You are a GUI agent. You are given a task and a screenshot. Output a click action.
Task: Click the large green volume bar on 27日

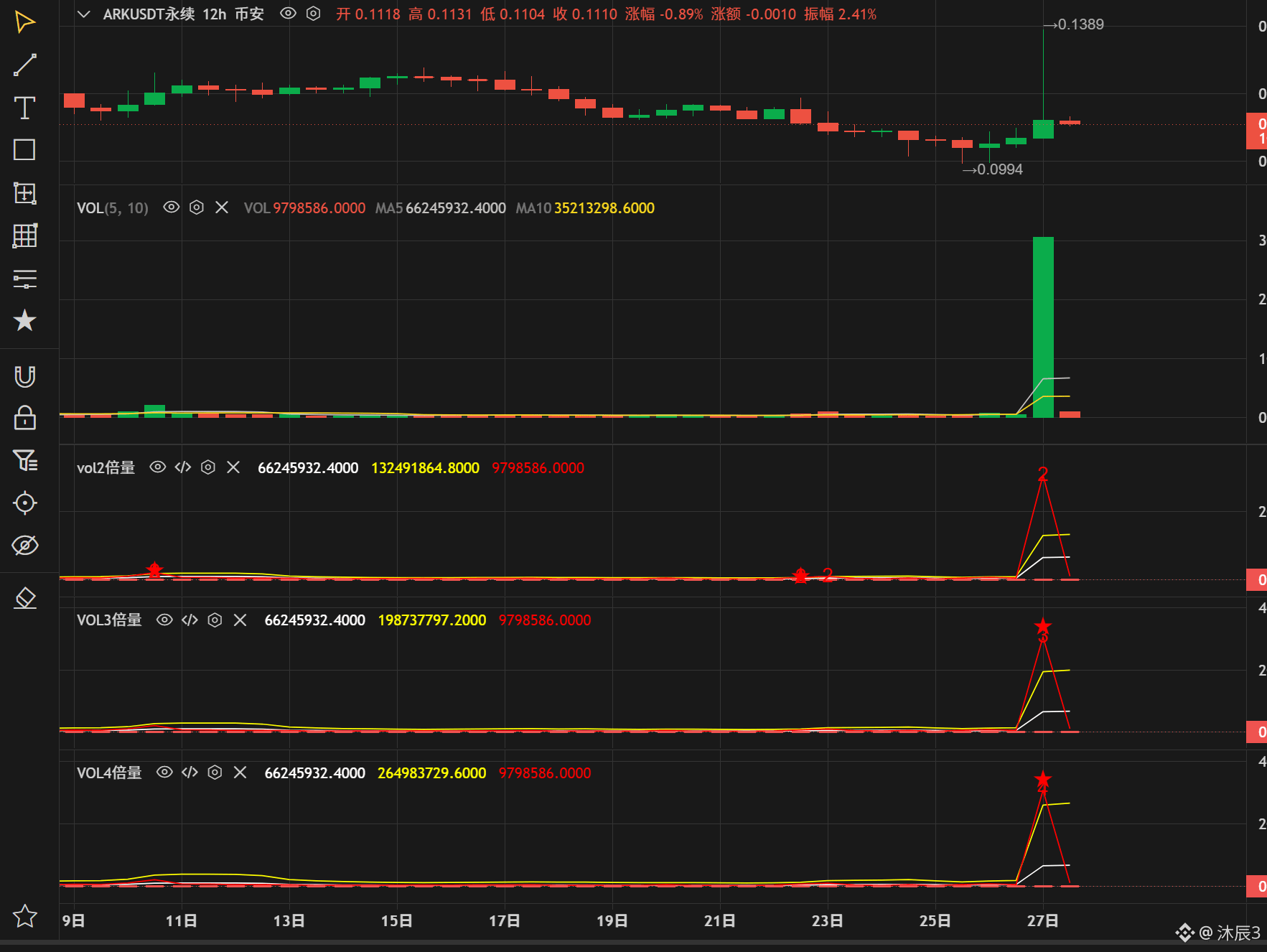click(x=1043, y=327)
